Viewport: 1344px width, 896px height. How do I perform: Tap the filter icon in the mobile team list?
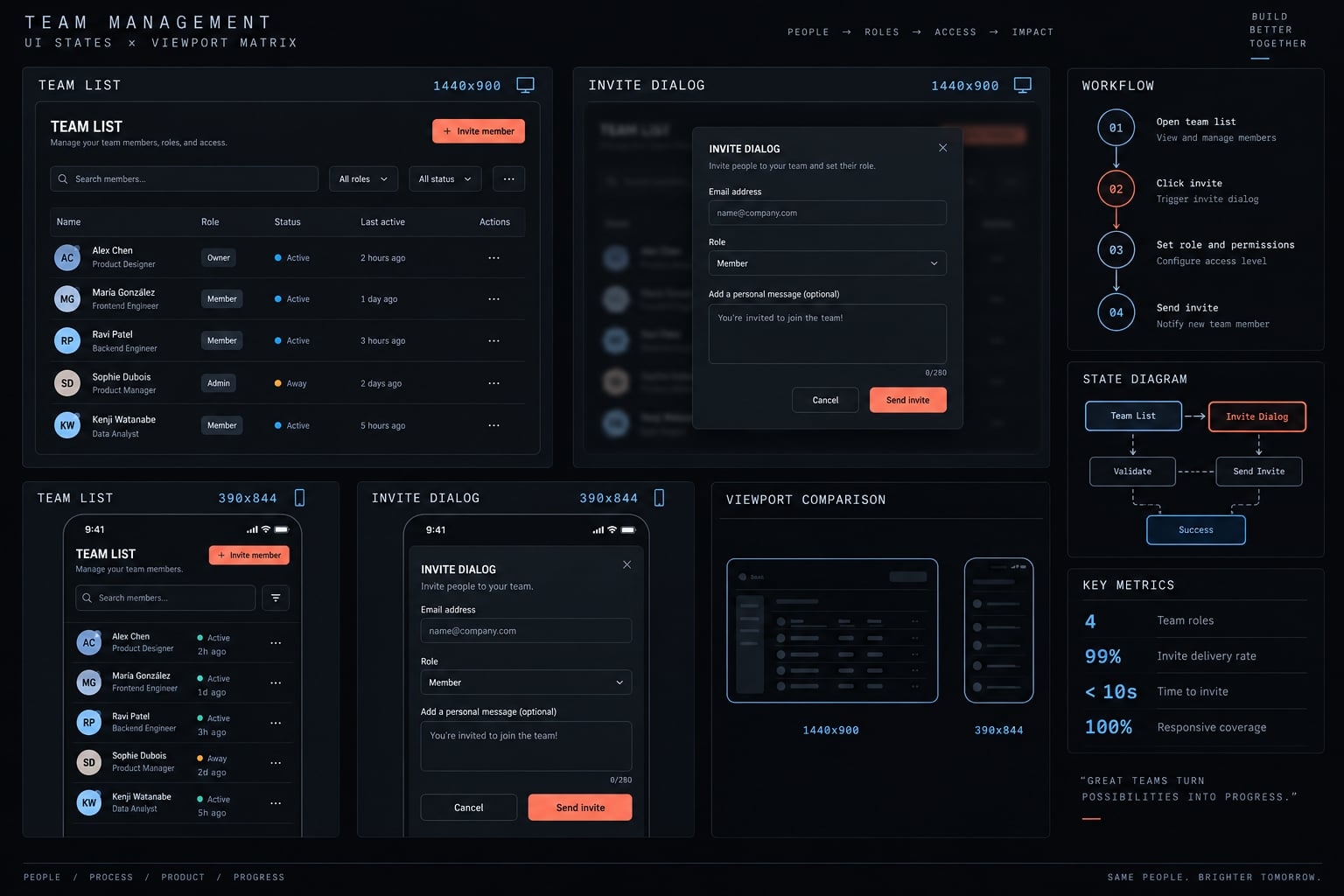[x=276, y=598]
